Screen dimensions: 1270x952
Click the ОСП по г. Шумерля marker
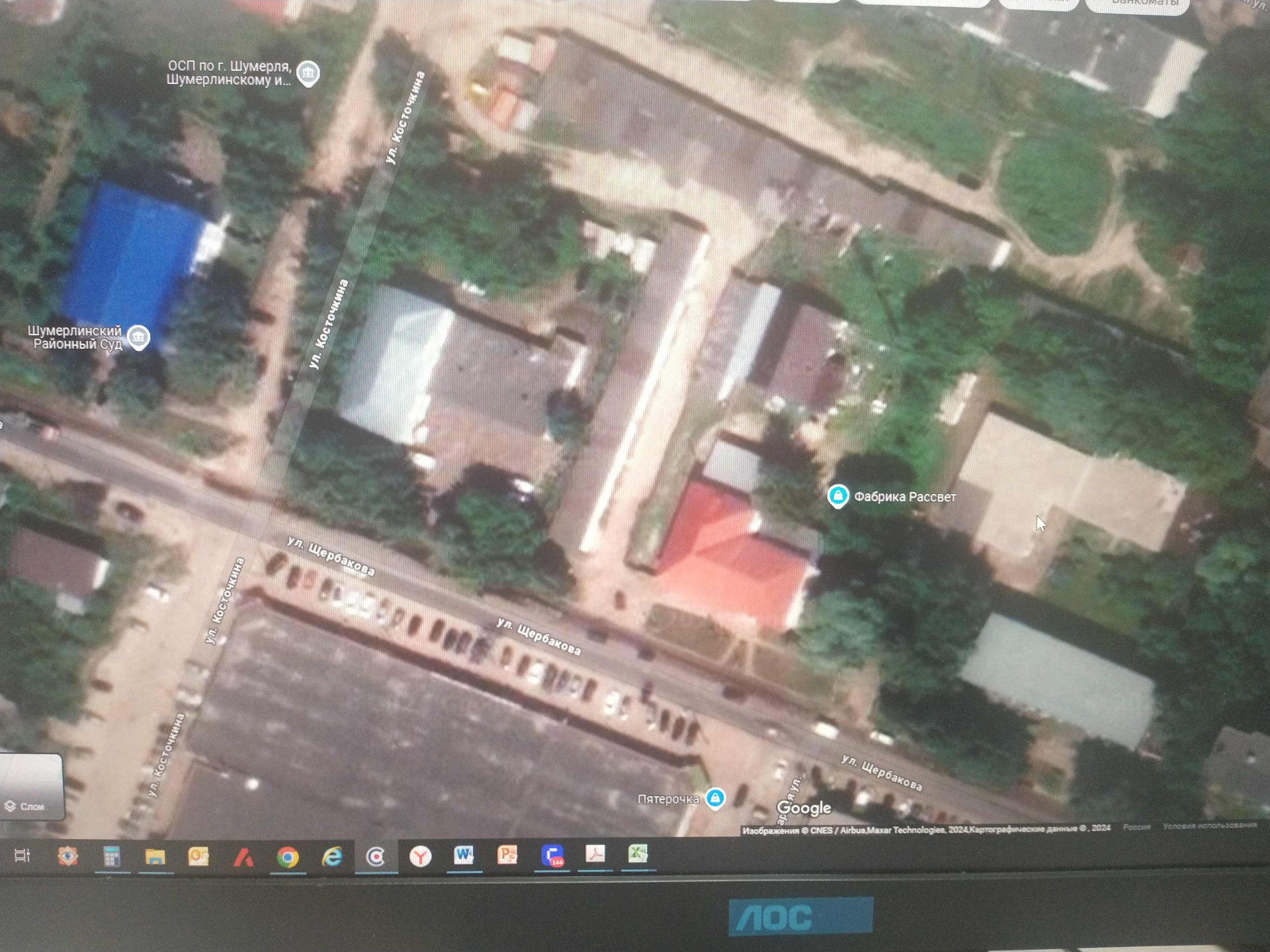(308, 73)
